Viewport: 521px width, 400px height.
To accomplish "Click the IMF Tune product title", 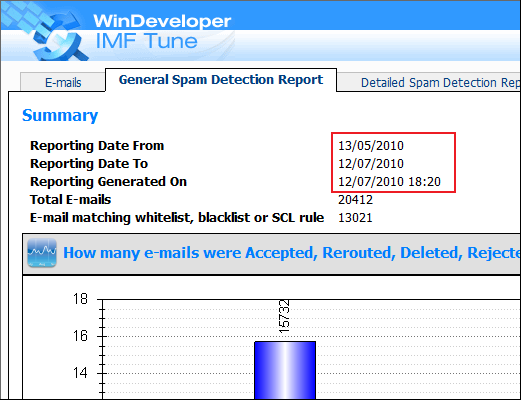I will point(147,41).
